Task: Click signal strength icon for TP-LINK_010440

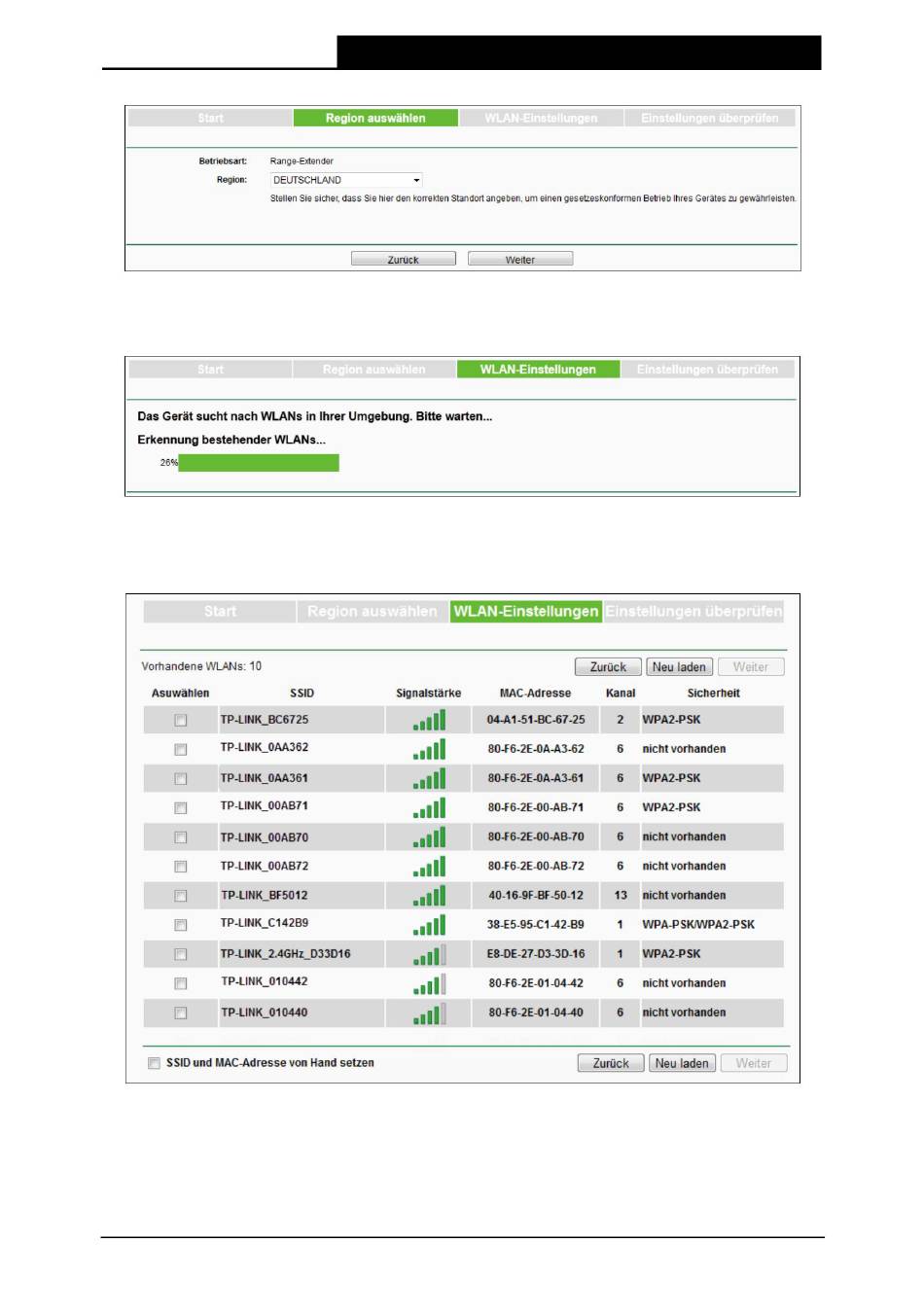Action: pyautogui.click(x=429, y=1013)
